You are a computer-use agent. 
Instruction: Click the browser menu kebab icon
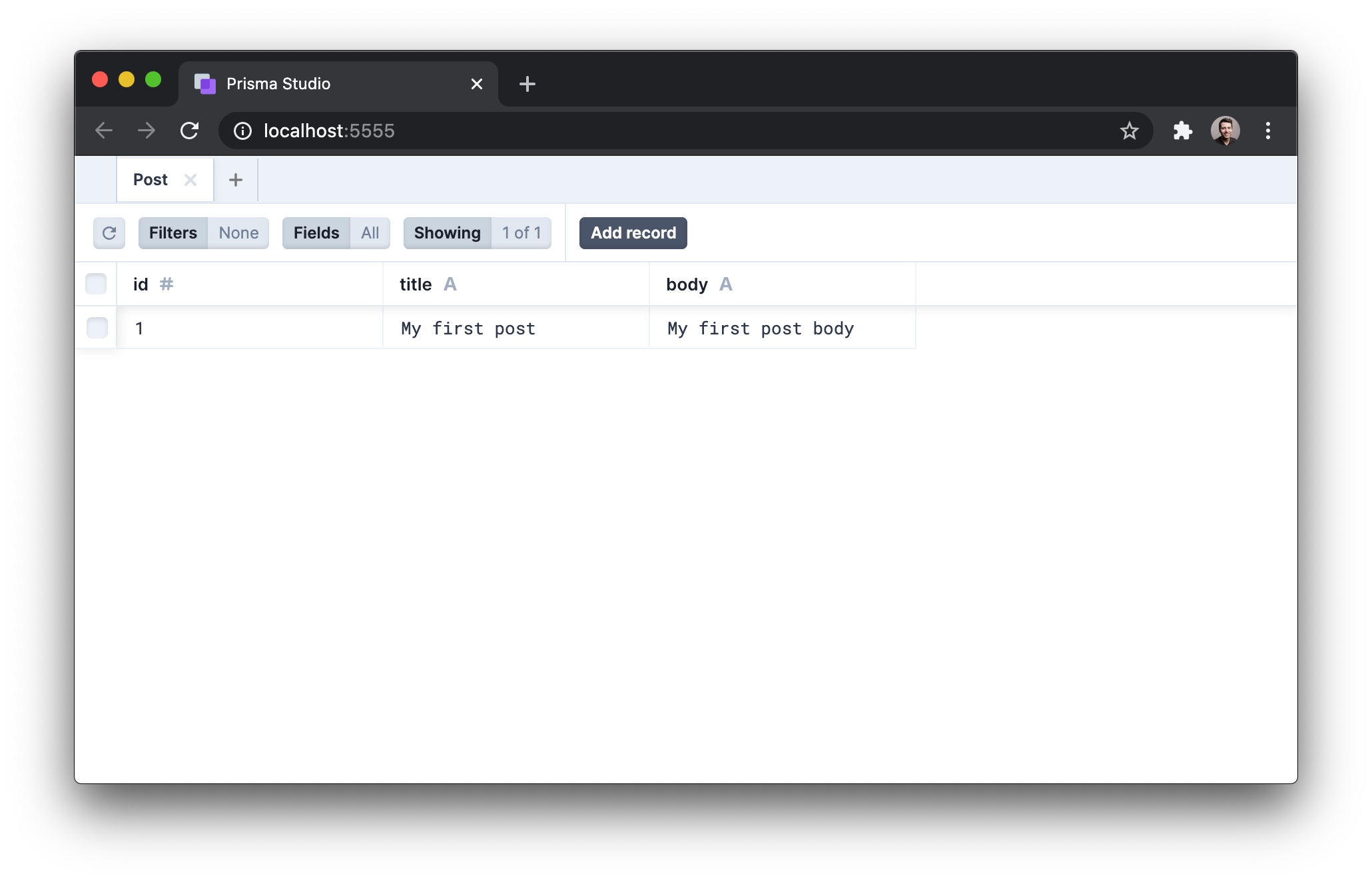coord(1268,130)
